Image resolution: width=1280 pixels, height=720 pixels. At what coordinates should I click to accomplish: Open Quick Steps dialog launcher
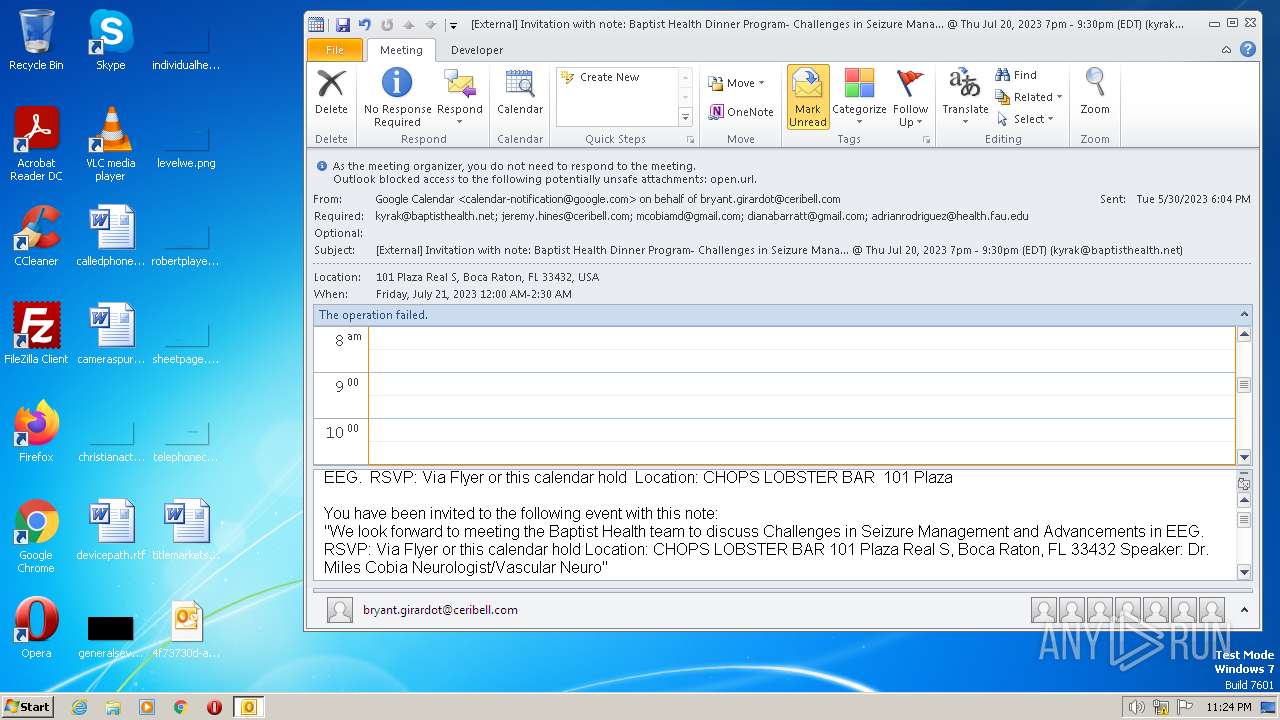[690, 140]
